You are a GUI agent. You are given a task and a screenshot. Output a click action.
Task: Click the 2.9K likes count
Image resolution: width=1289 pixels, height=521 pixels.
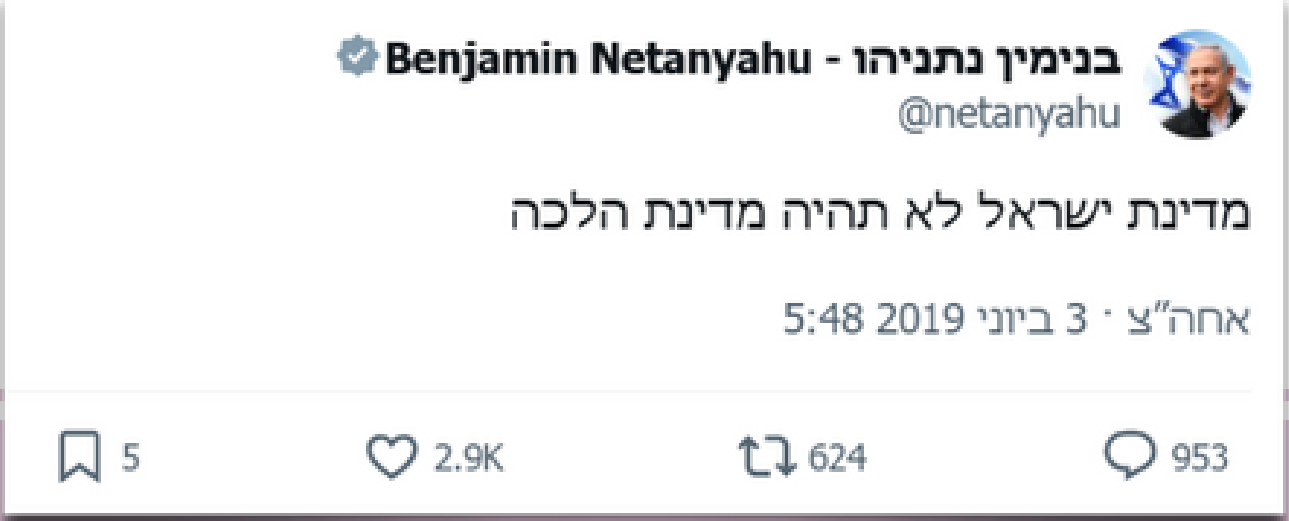(469, 459)
